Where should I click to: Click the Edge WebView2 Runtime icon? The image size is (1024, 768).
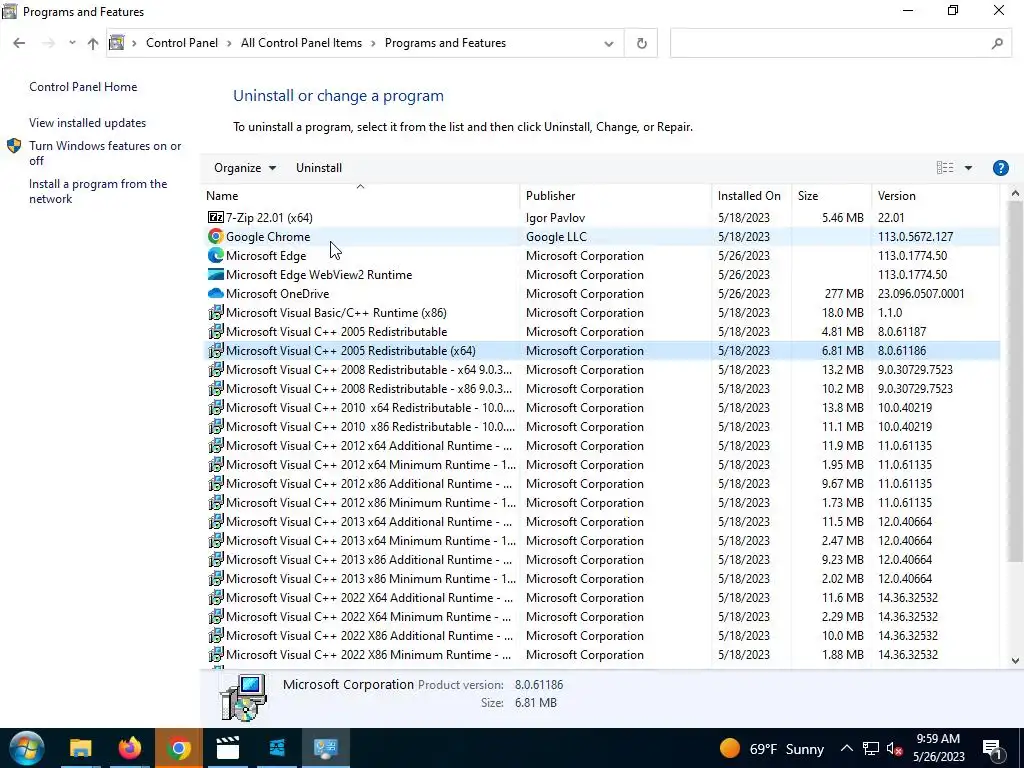pos(216,274)
